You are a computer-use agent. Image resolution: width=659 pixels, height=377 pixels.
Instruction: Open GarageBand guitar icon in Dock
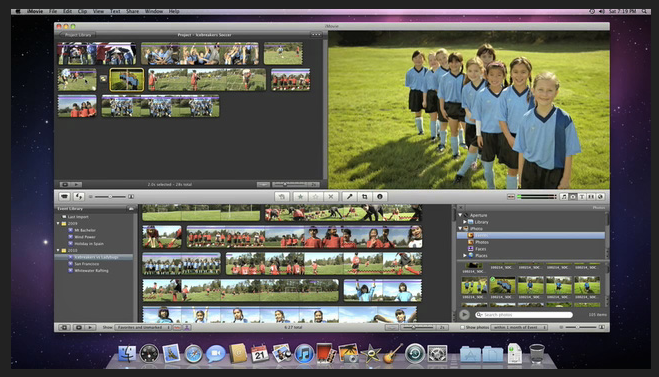[x=393, y=353]
